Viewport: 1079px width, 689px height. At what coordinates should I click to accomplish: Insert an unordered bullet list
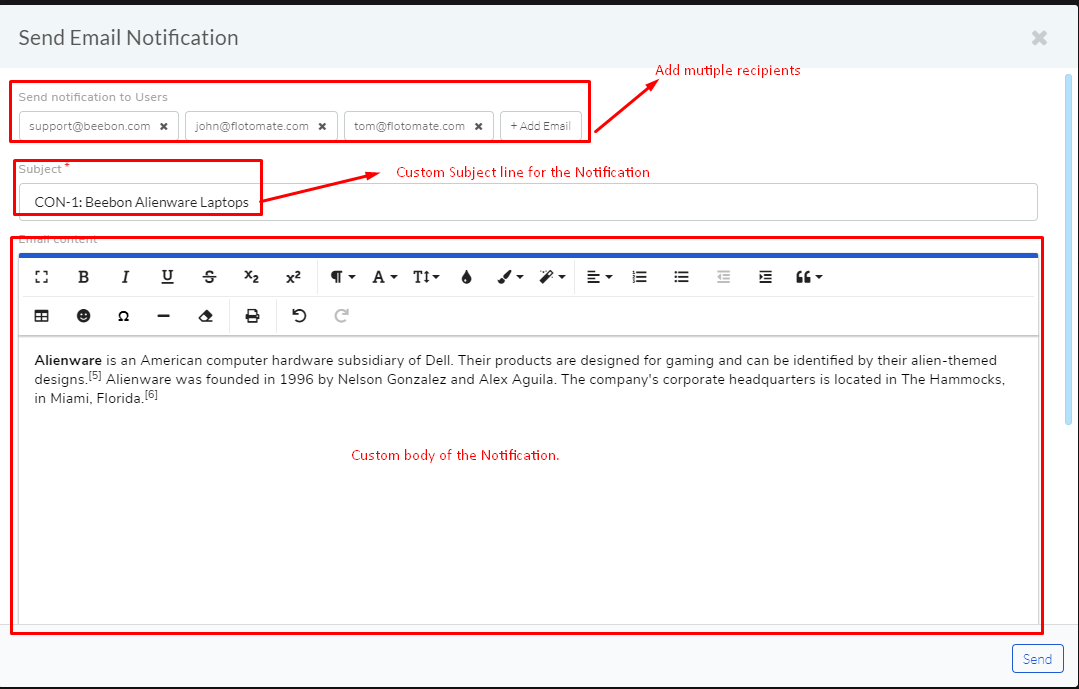(x=681, y=277)
